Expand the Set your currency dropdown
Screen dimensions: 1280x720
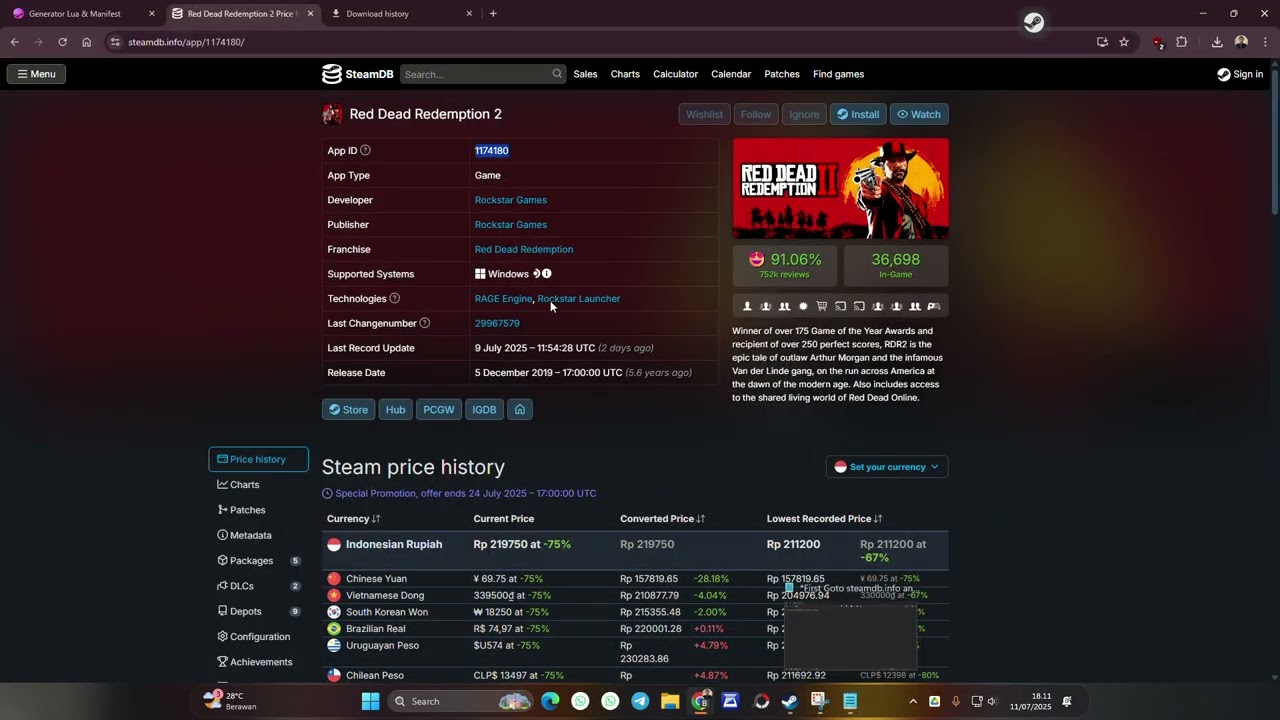[x=887, y=467]
